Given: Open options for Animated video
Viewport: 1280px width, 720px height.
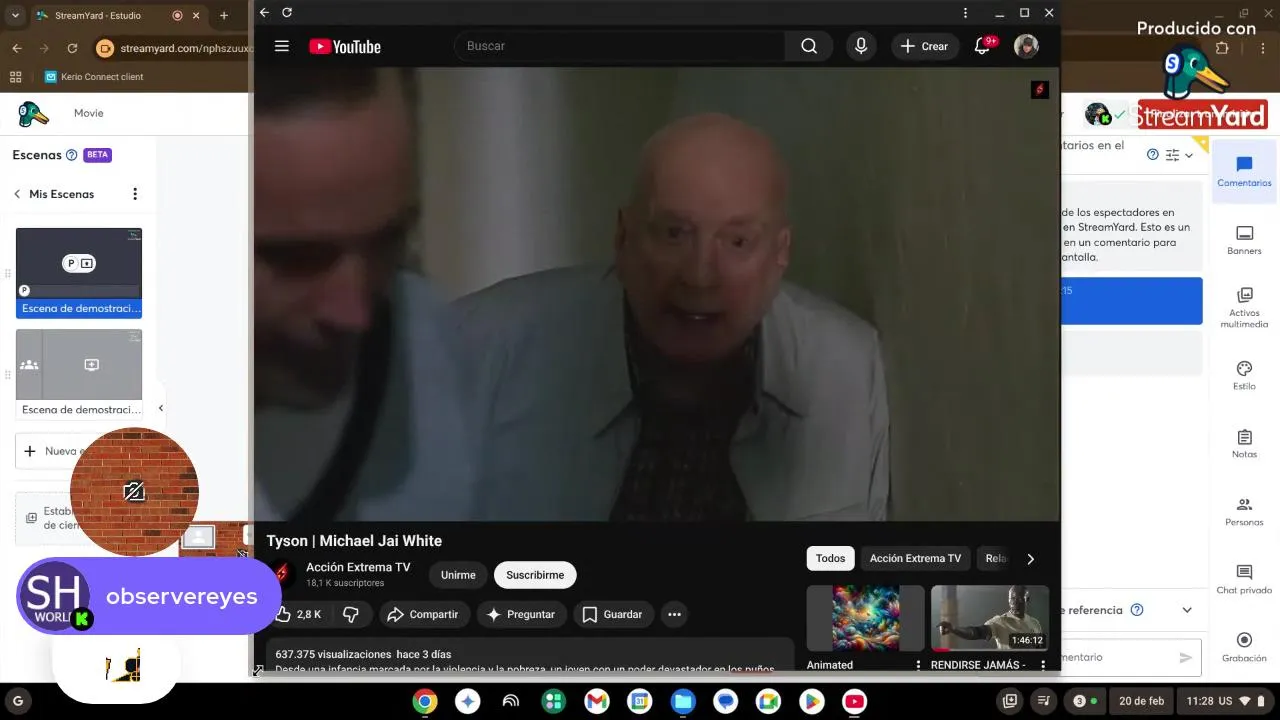Looking at the screenshot, I should click(918, 665).
